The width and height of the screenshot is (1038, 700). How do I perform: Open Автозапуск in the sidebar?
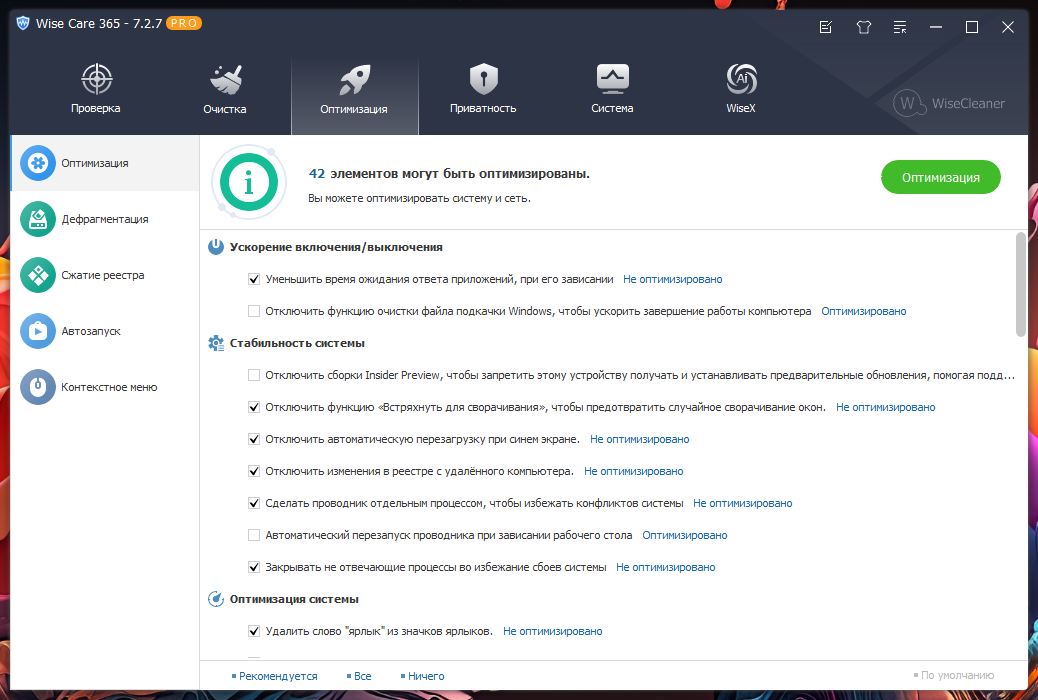[x=105, y=331]
